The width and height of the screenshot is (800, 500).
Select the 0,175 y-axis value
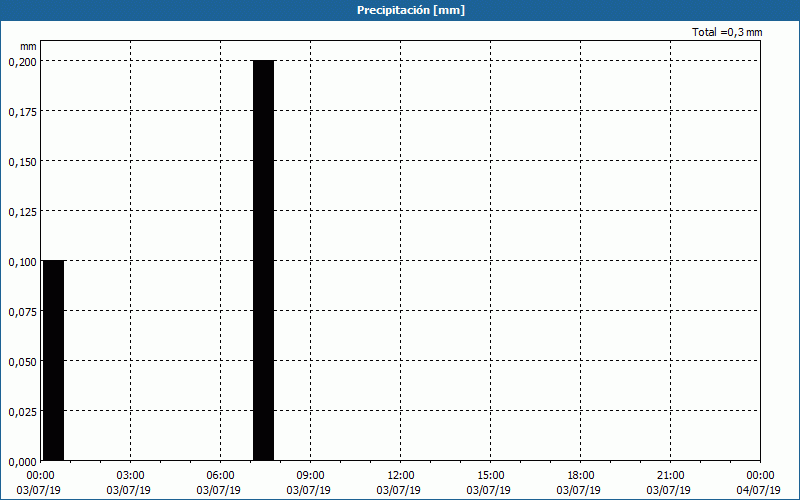pyautogui.click(x=22, y=112)
